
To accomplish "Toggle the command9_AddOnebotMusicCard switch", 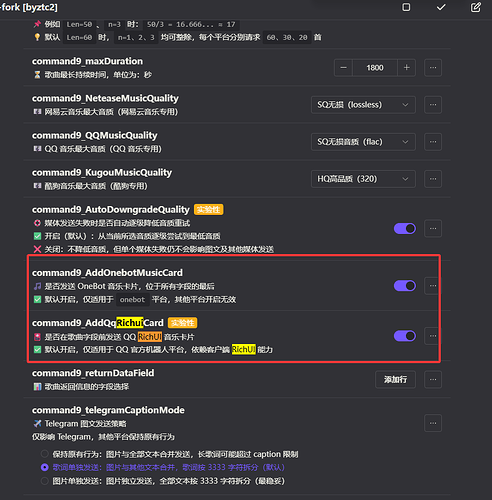I will click(x=405, y=286).
